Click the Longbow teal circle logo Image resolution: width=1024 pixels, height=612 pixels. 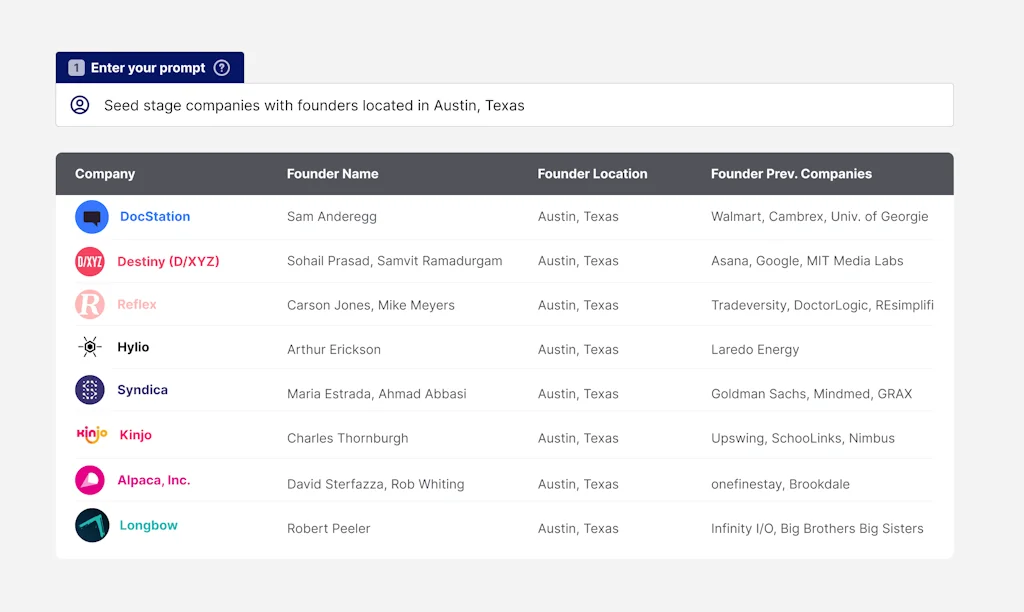click(x=91, y=525)
